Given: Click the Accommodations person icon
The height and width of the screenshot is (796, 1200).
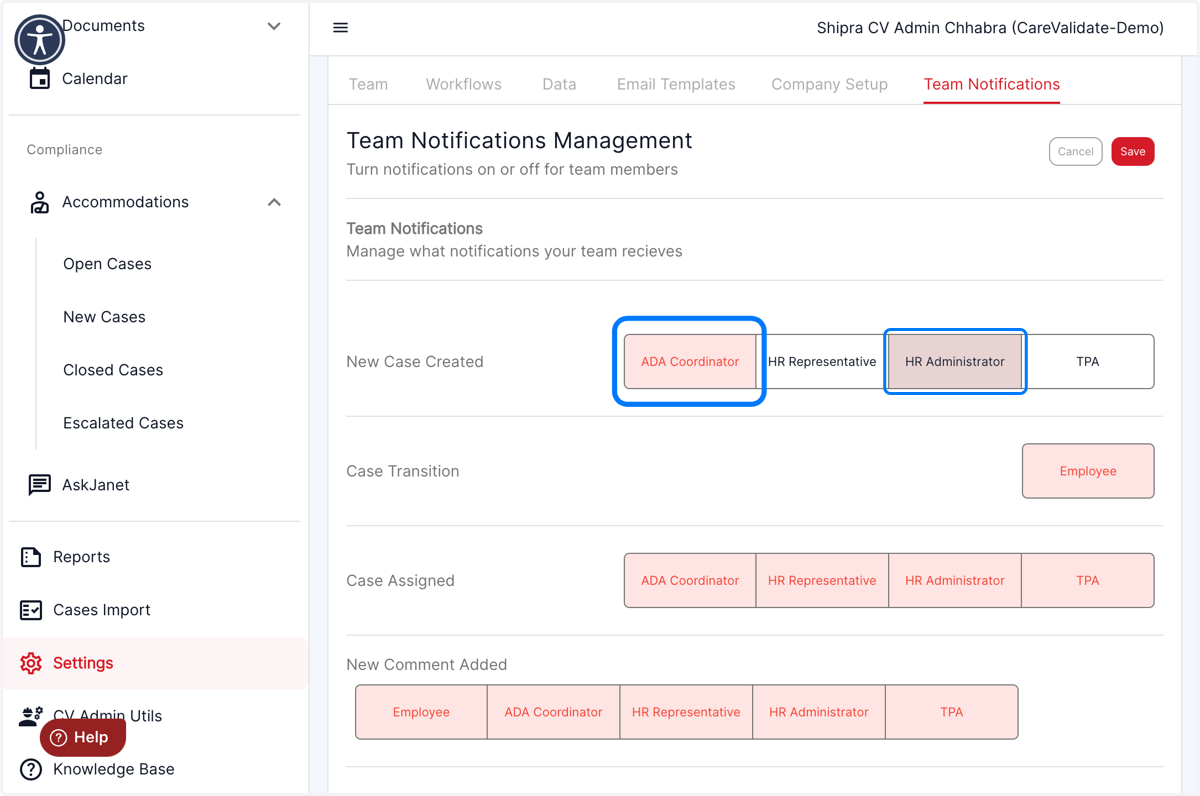Looking at the screenshot, I should tap(39, 202).
